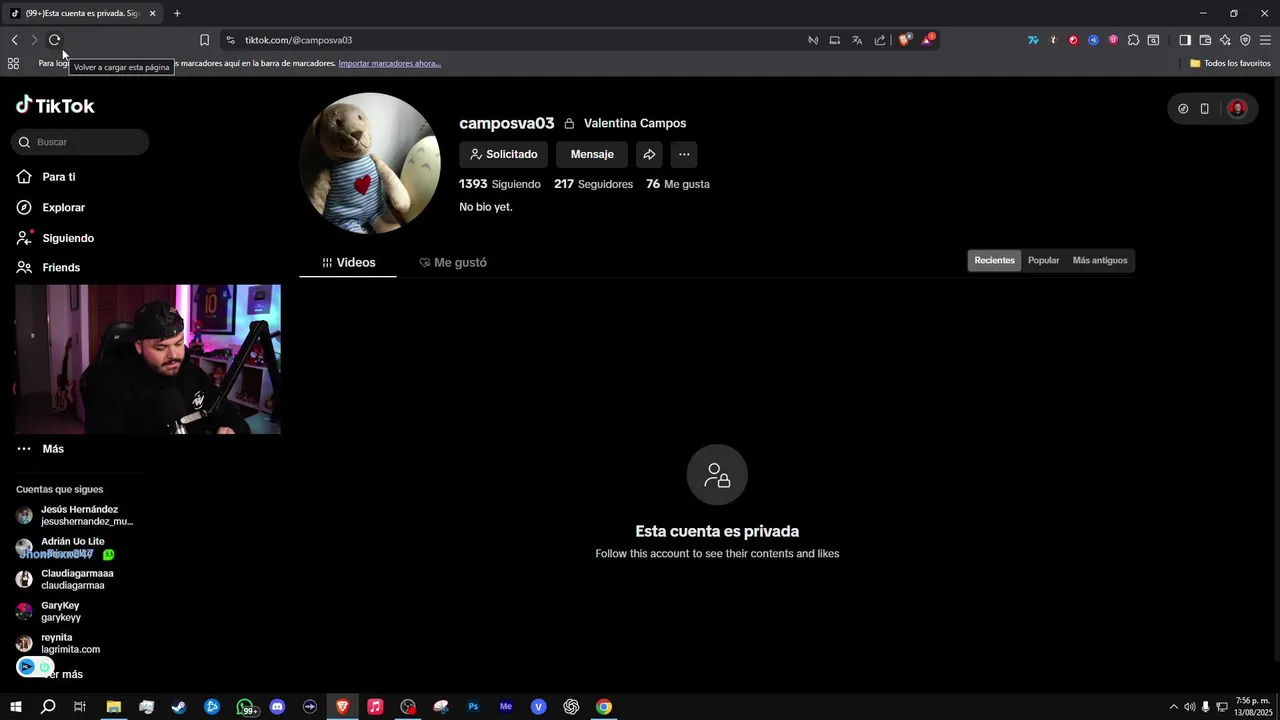1280x720 pixels.
Task: Click the username camposva03 heading
Action: tap(506, 123)
